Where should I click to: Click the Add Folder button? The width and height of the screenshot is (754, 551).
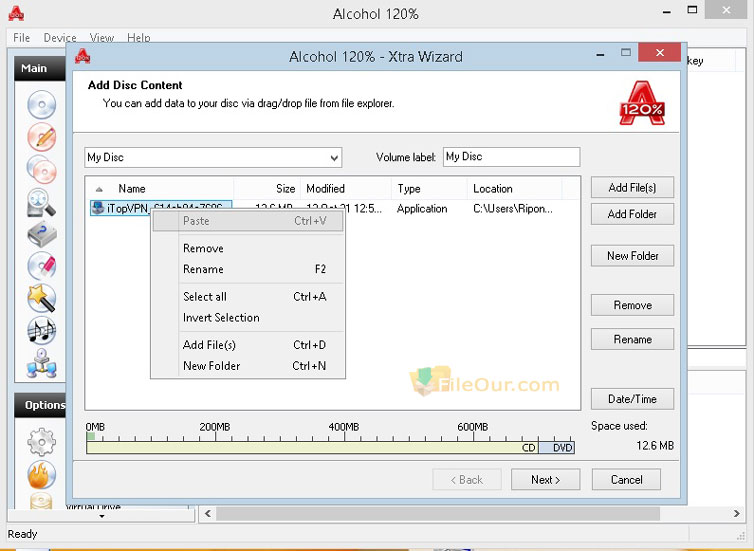[x=632, y=214]
